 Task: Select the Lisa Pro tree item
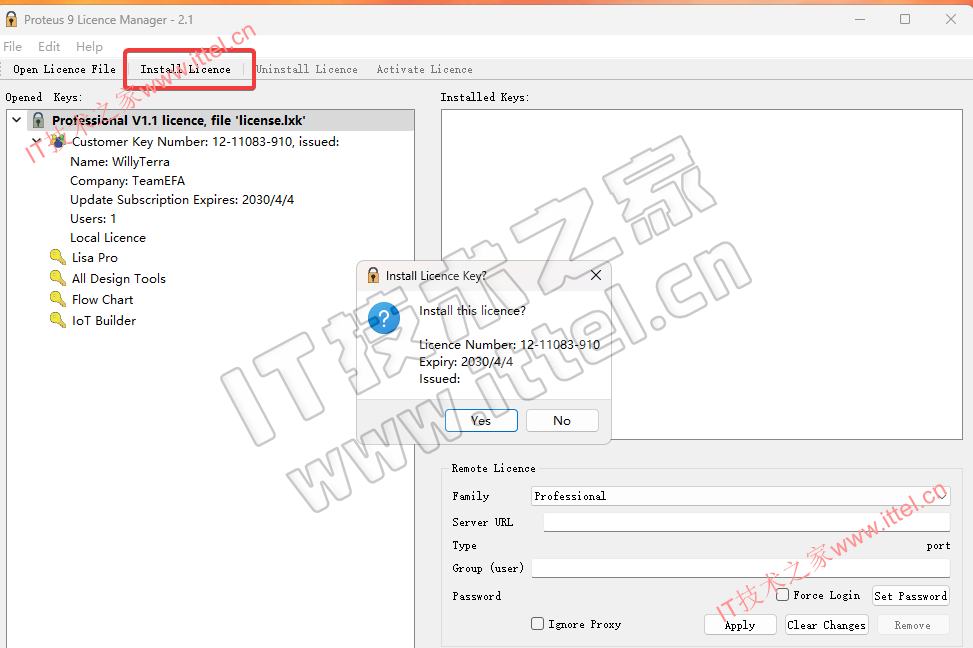pyautogui.click(x=94, y=257)
